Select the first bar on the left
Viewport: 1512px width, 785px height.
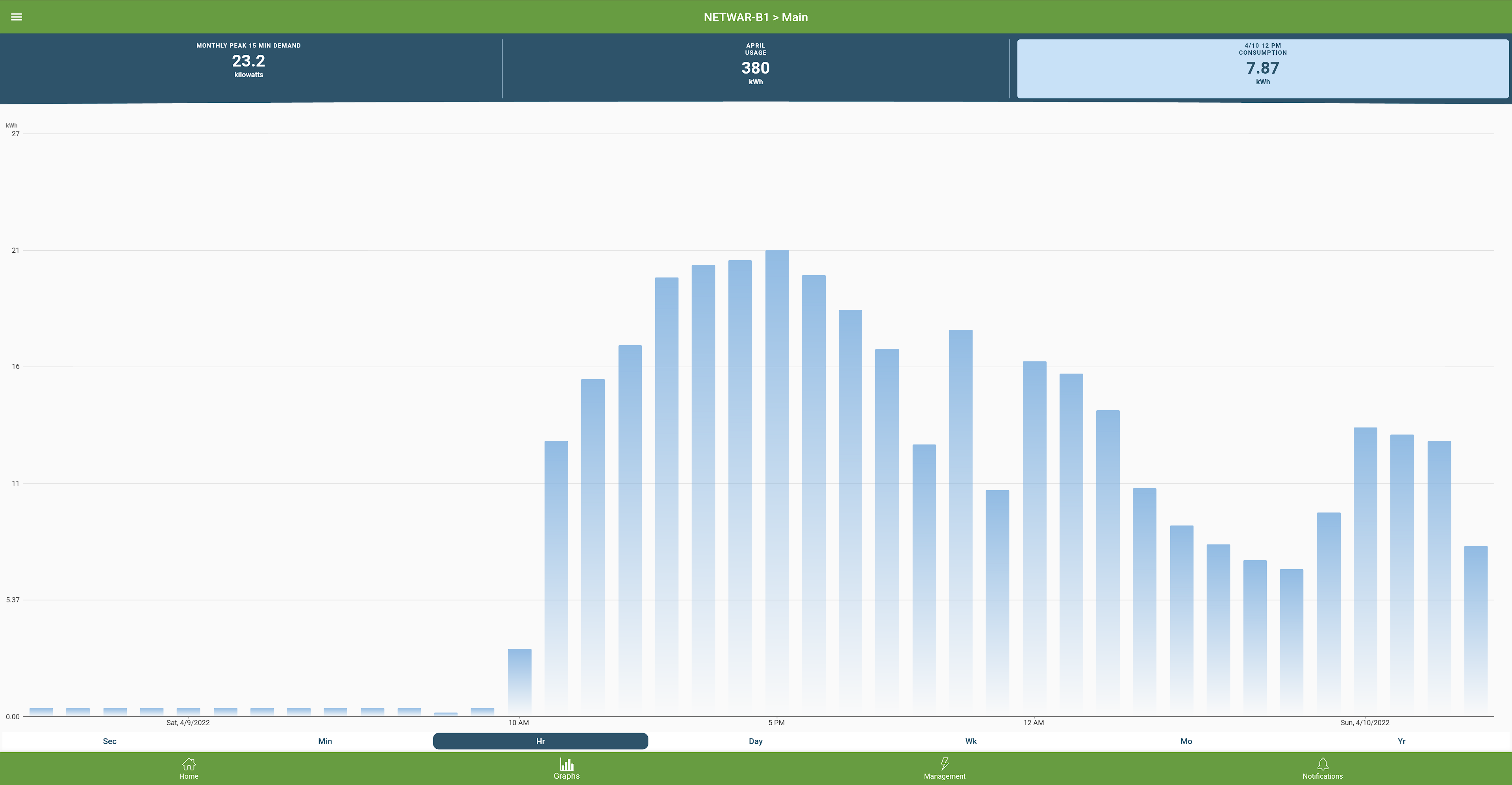click(41, 711)
